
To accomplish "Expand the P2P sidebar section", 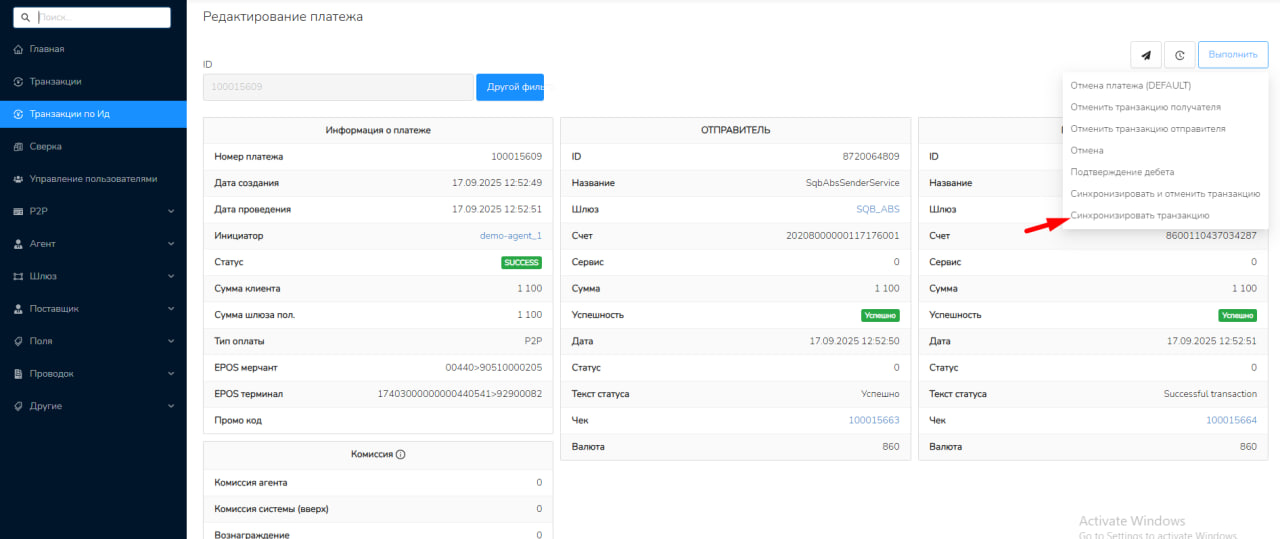I will coord(171,211).
